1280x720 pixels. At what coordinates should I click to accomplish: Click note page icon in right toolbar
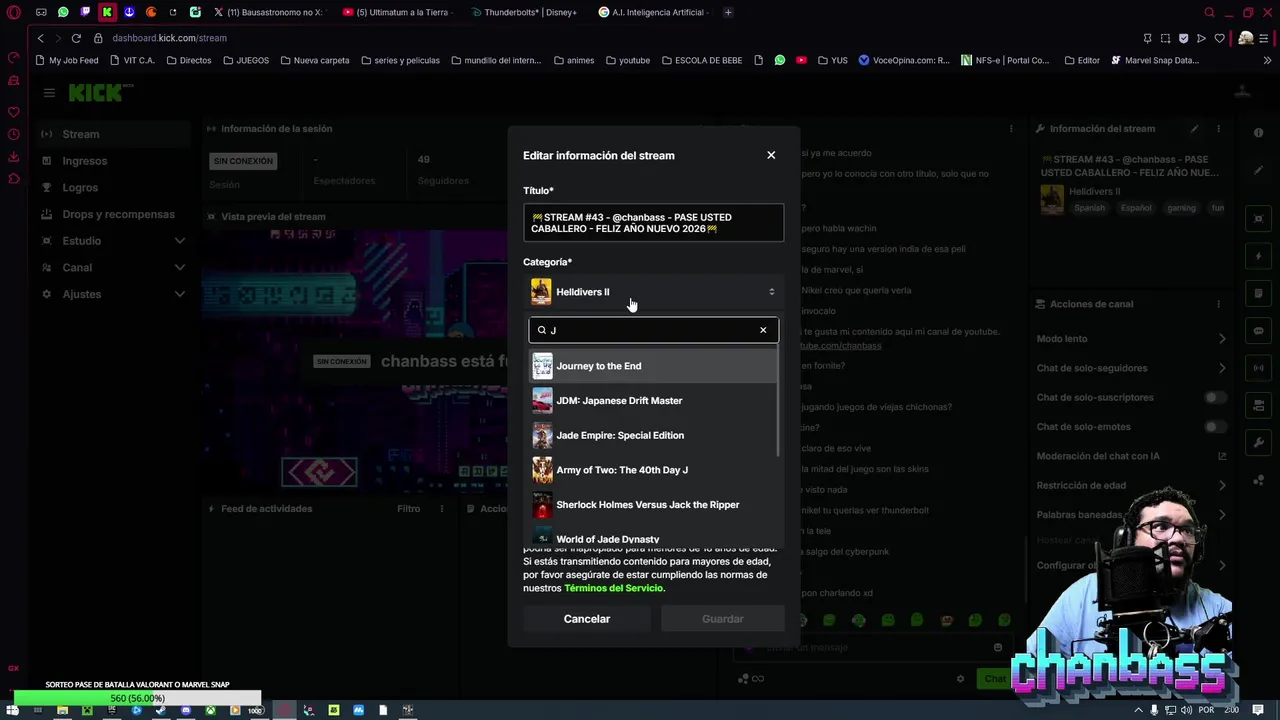(x=1259, y=294)
